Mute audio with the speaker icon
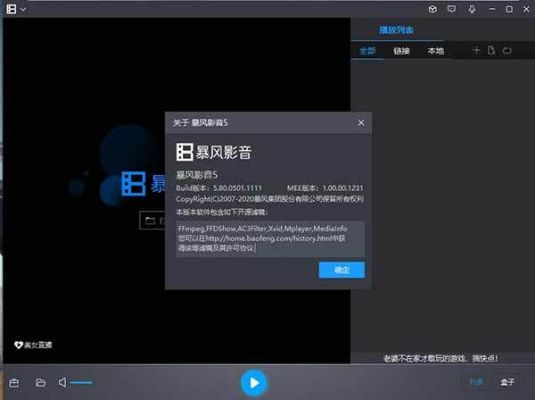Viewport: 535px width, 400px height. click(62, 383)
